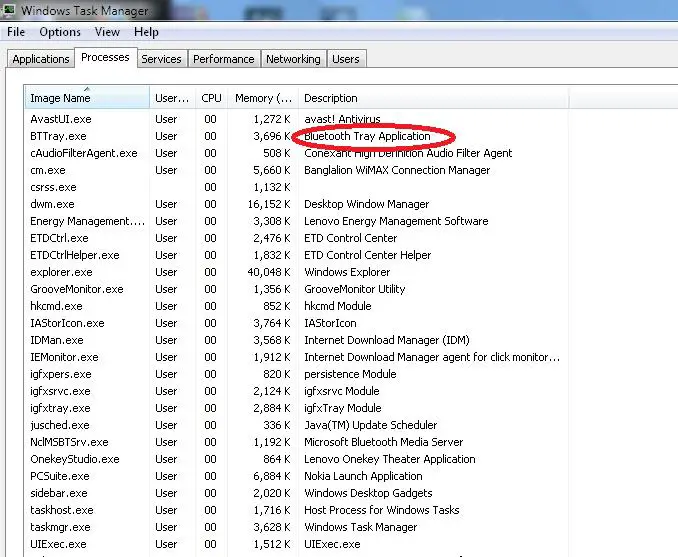Switch to the Users tab

346,59
